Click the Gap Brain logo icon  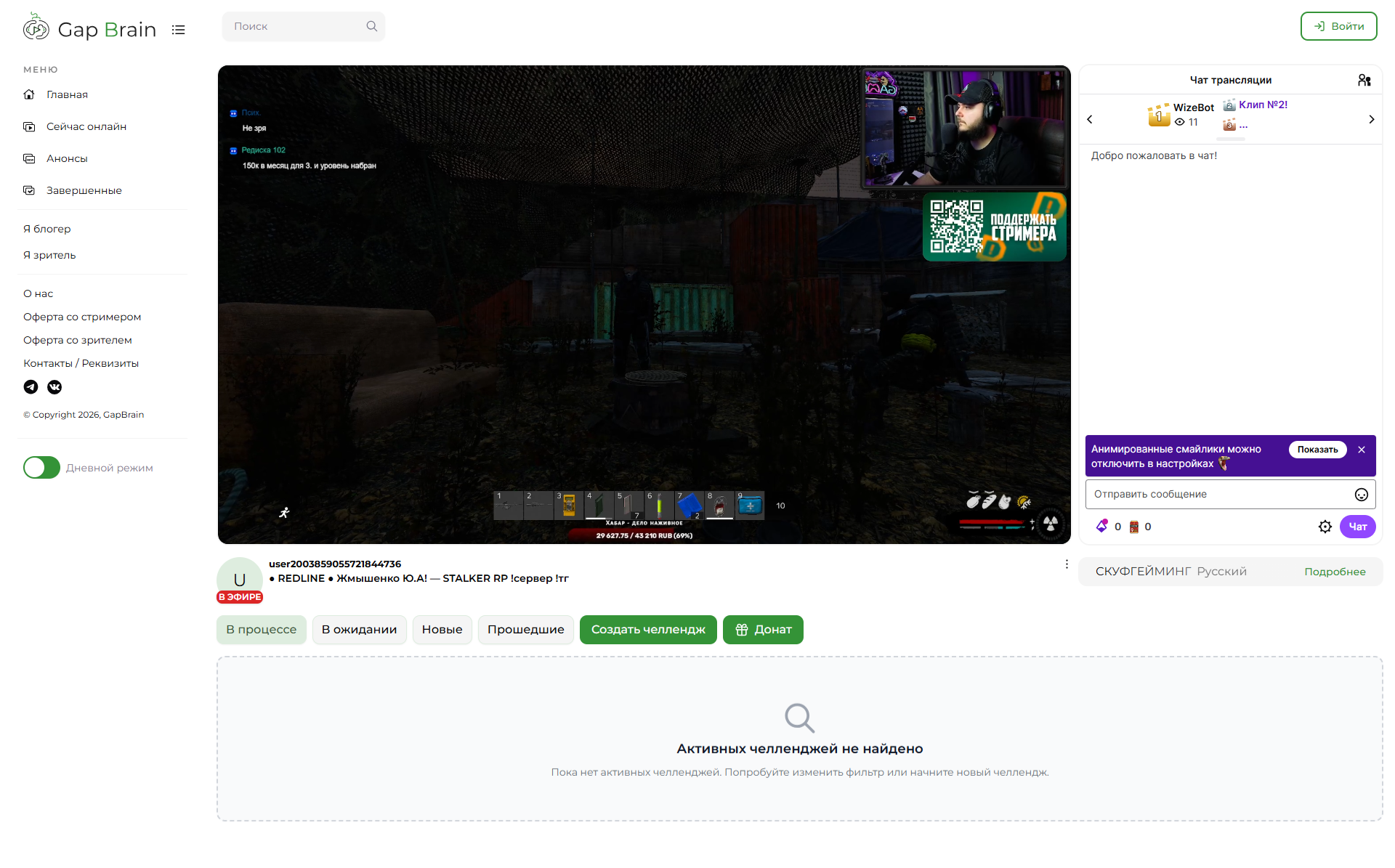point(36,27)
